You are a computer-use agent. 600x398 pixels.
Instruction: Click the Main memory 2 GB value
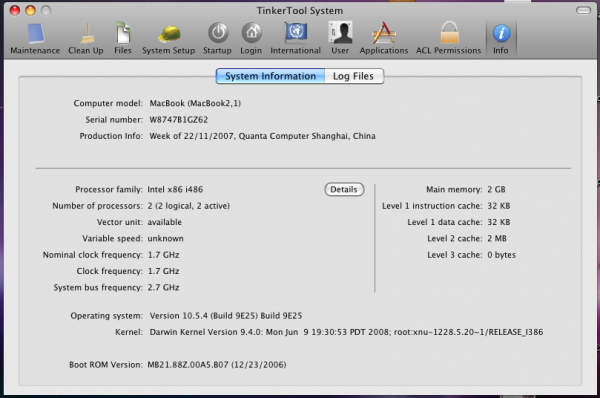tap(496, 189)
